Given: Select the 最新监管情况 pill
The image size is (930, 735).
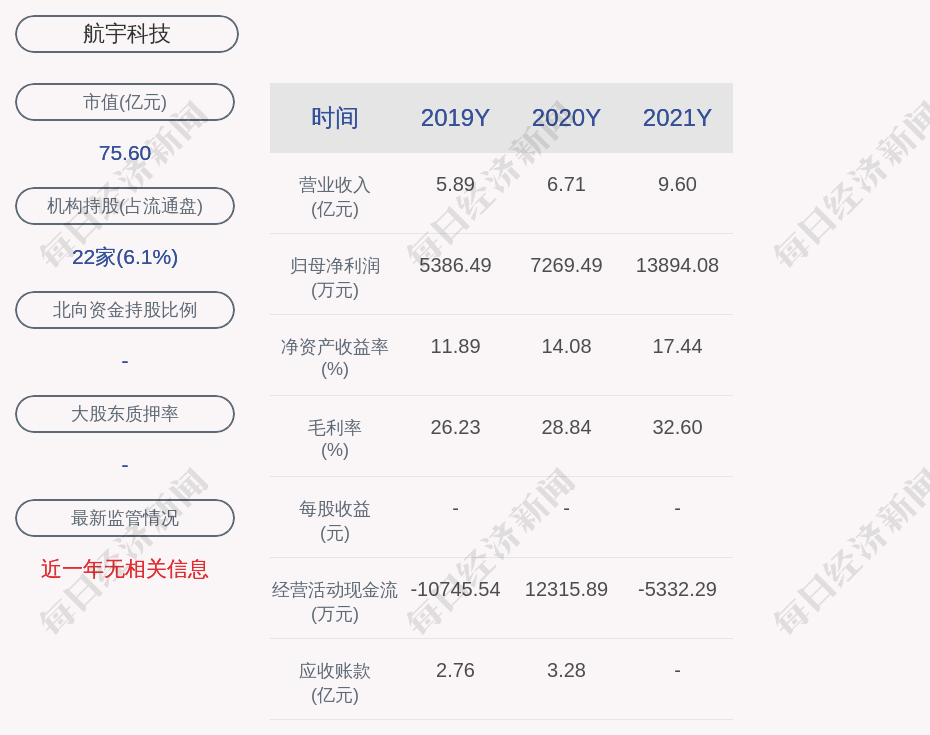Looking at the screenshot, I should 125,518.
